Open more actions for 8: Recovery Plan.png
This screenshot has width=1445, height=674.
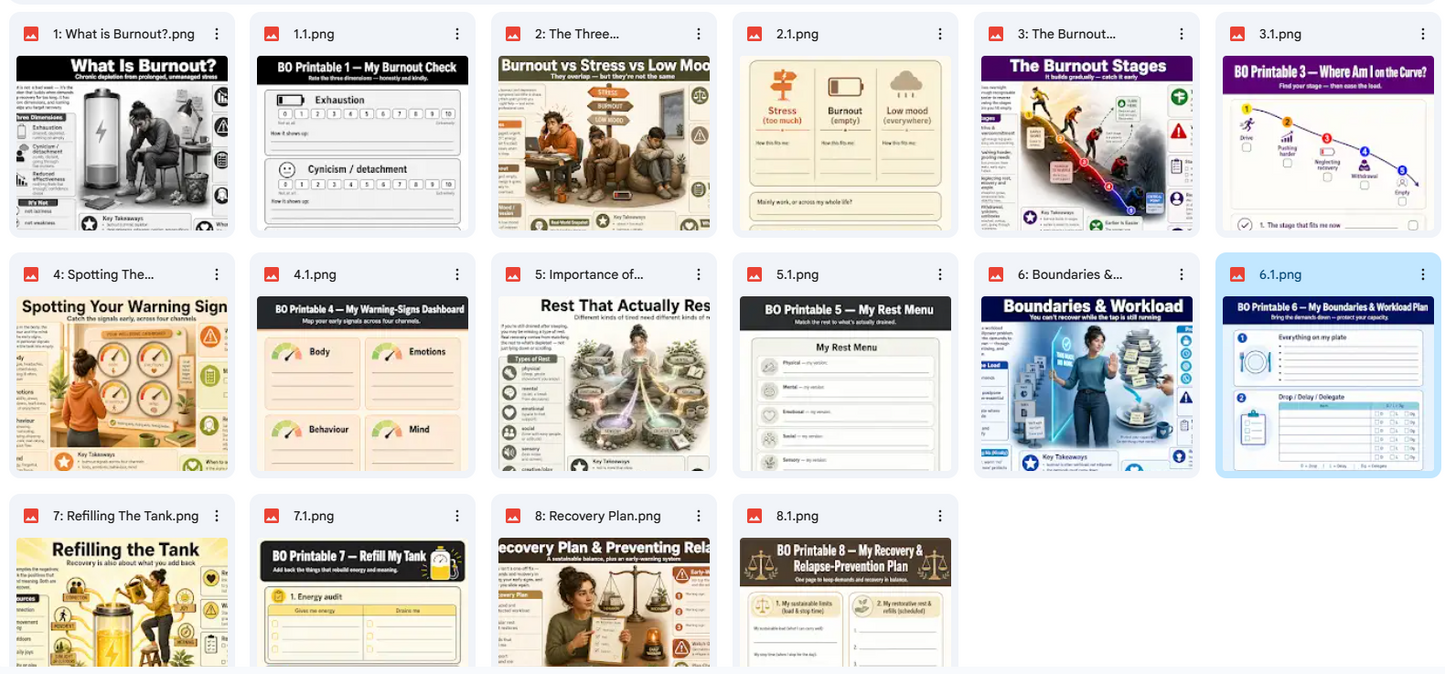tap(699, 516)
